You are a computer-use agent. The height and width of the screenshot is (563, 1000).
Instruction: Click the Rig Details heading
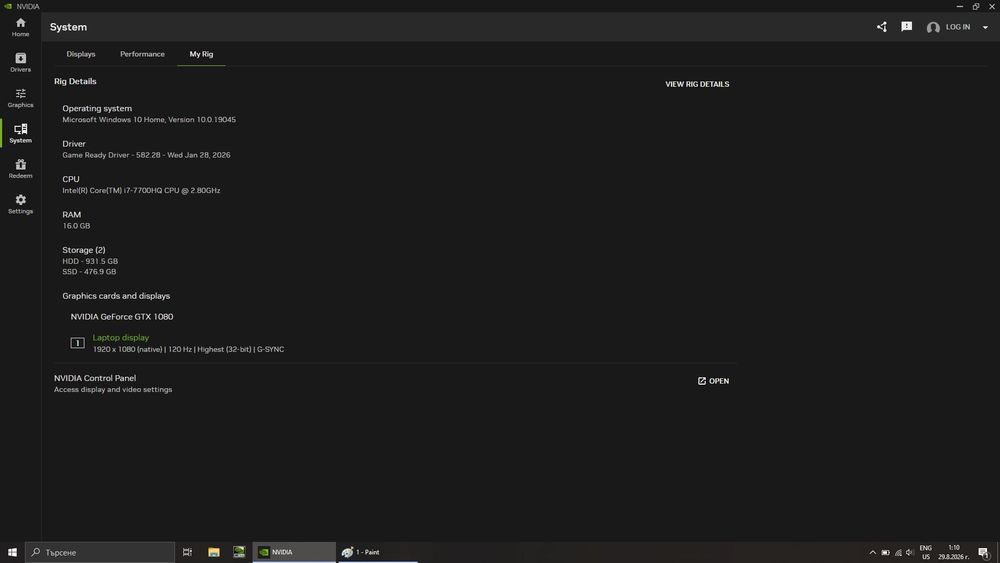click(75, 82)
